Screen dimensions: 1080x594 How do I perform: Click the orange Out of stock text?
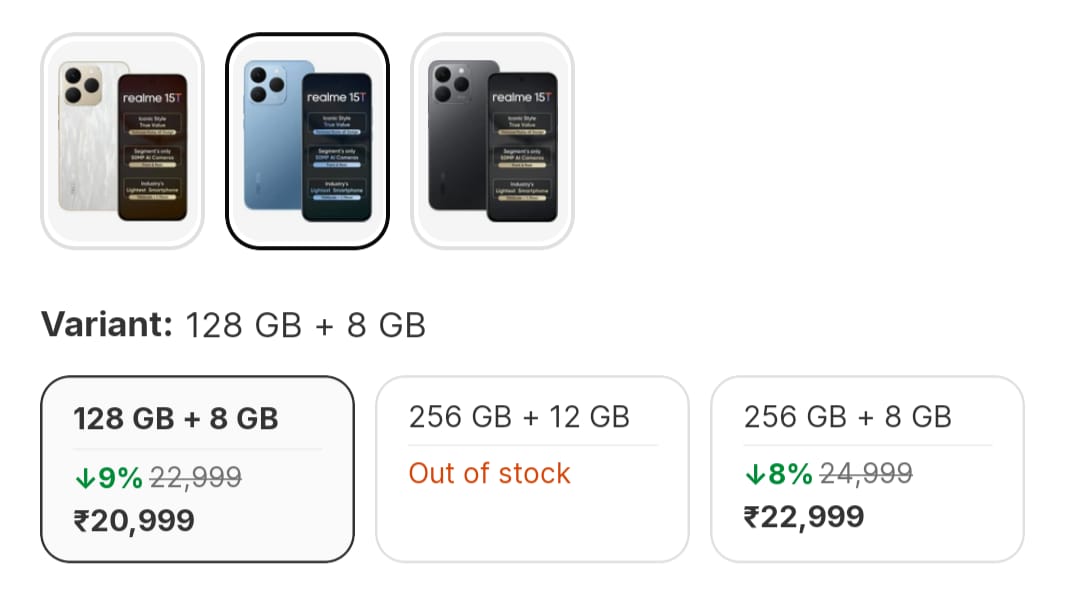pos(489,473)
